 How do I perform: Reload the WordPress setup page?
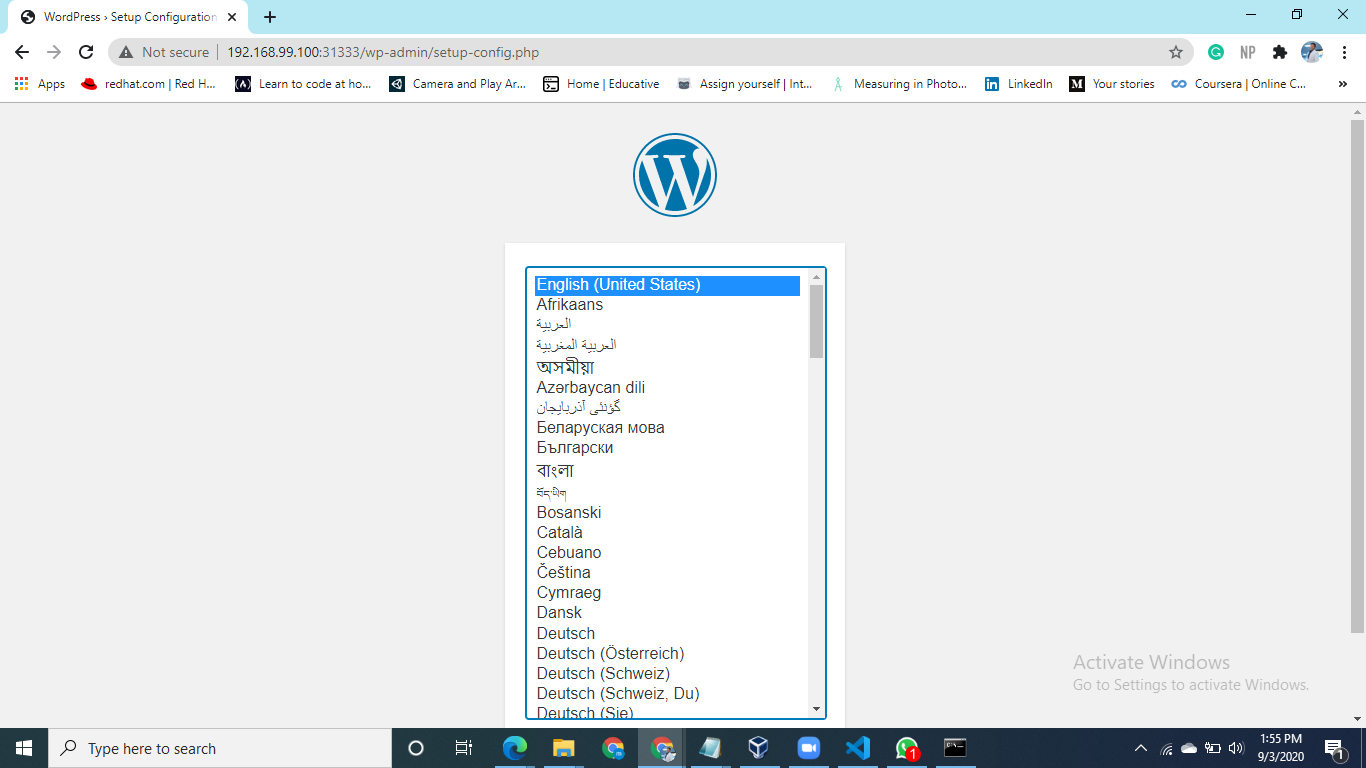click(86, 52)
